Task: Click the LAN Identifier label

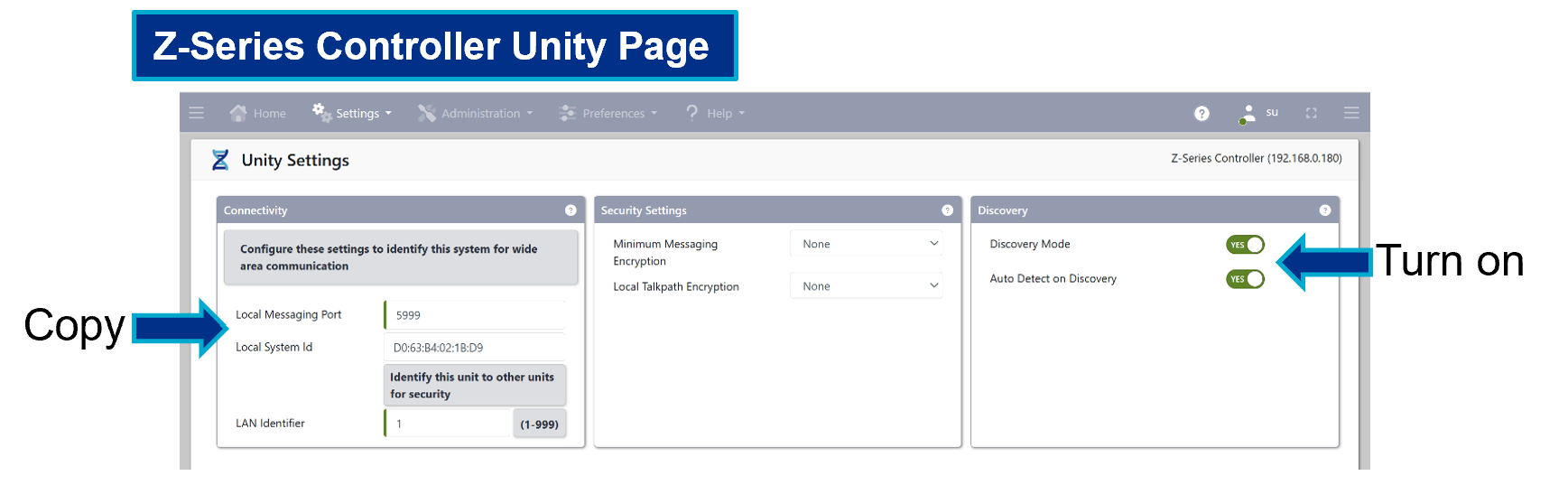Action: click(270, 423)
